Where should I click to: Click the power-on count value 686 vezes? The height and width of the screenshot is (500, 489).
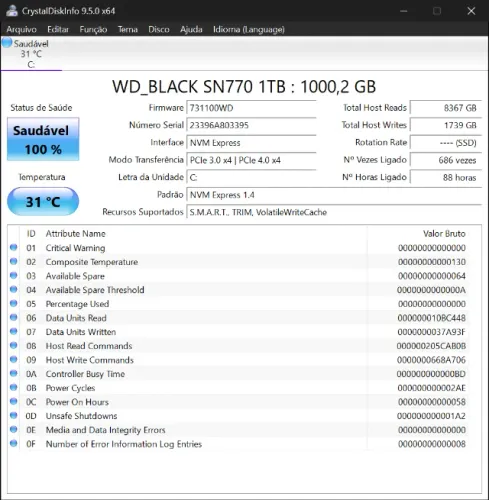click(446, 160)
